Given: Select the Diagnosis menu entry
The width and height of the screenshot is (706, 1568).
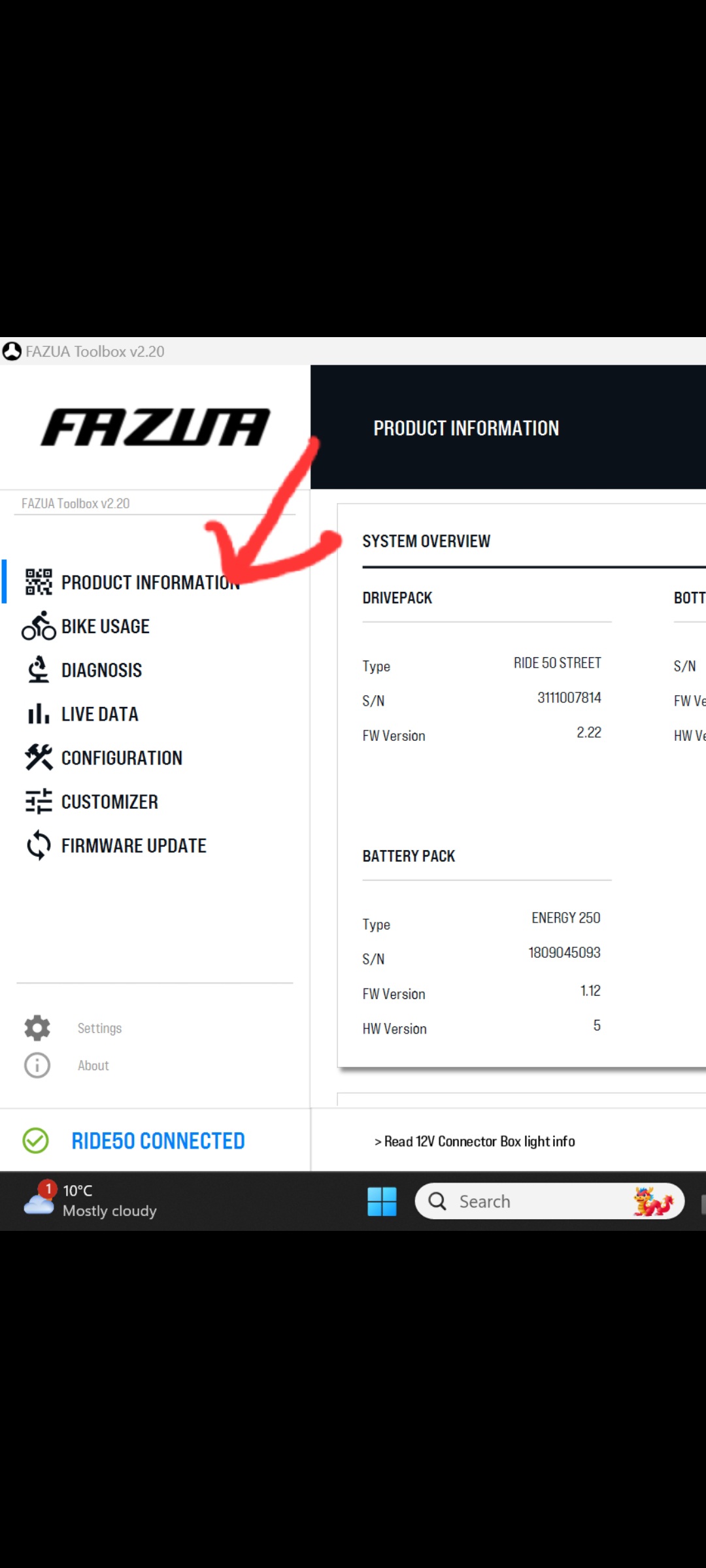Looking at the screenshot, I should [101, 670].
